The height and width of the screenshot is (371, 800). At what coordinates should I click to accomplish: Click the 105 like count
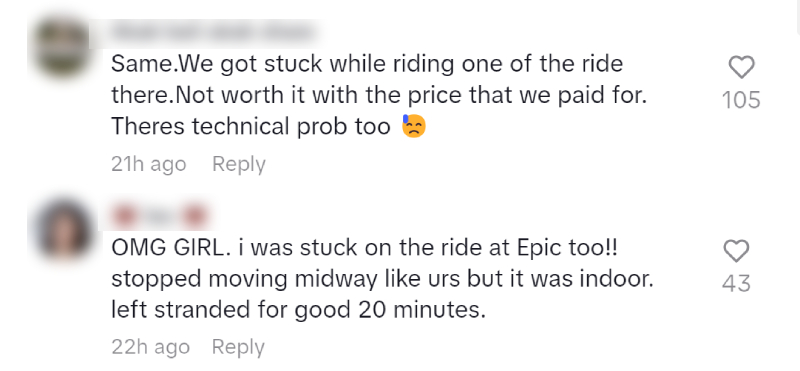741,100
